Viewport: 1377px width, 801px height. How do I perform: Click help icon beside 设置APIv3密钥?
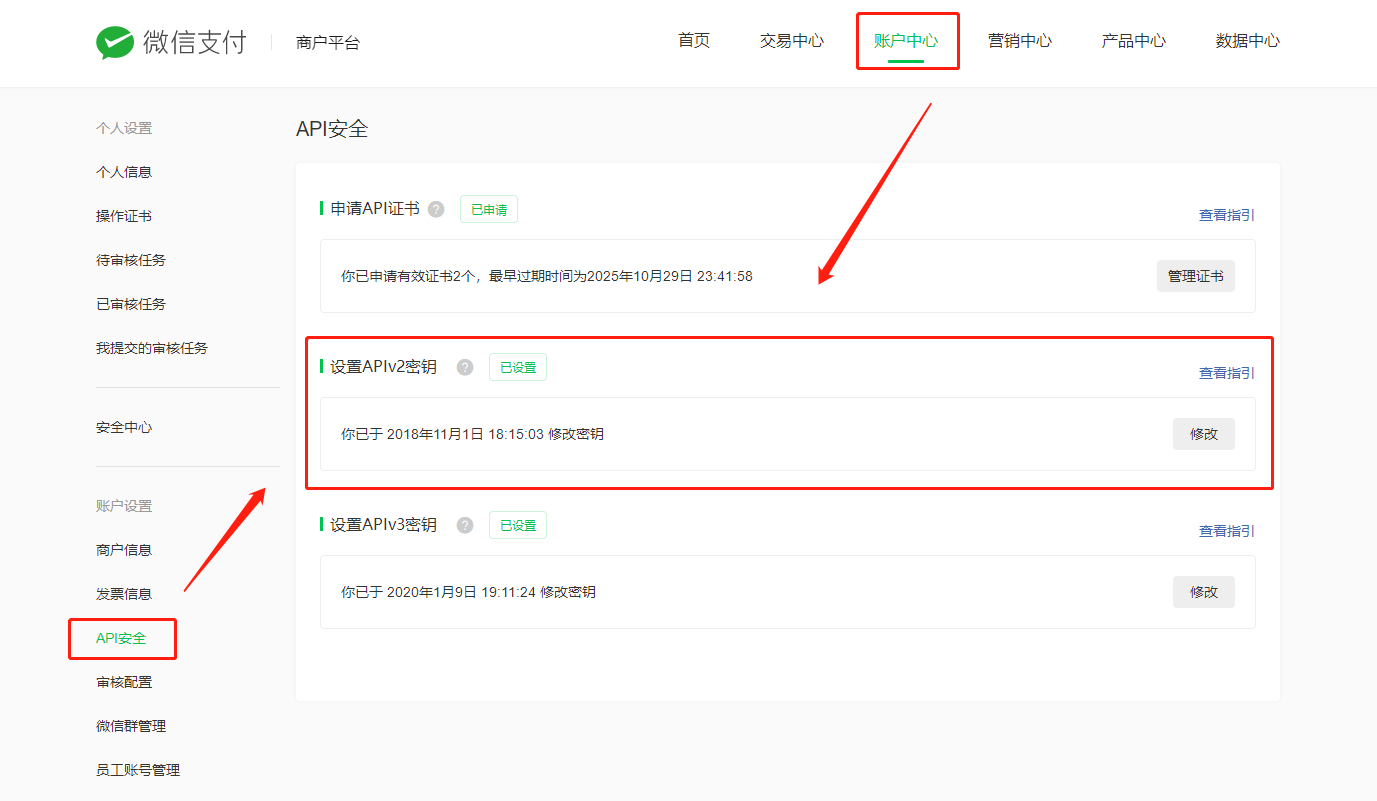[465, 525]
